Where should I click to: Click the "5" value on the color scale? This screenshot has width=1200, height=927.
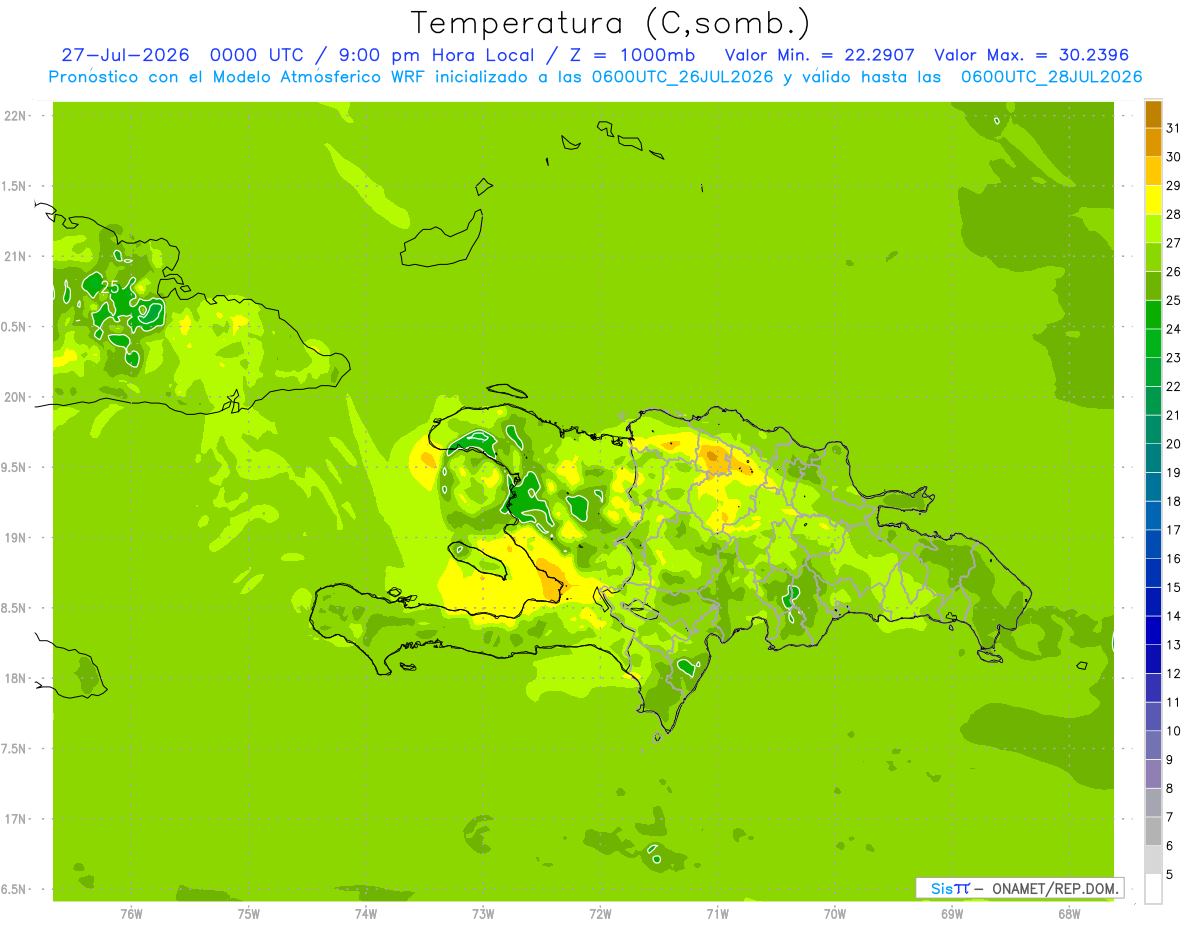coord(1170,875)
